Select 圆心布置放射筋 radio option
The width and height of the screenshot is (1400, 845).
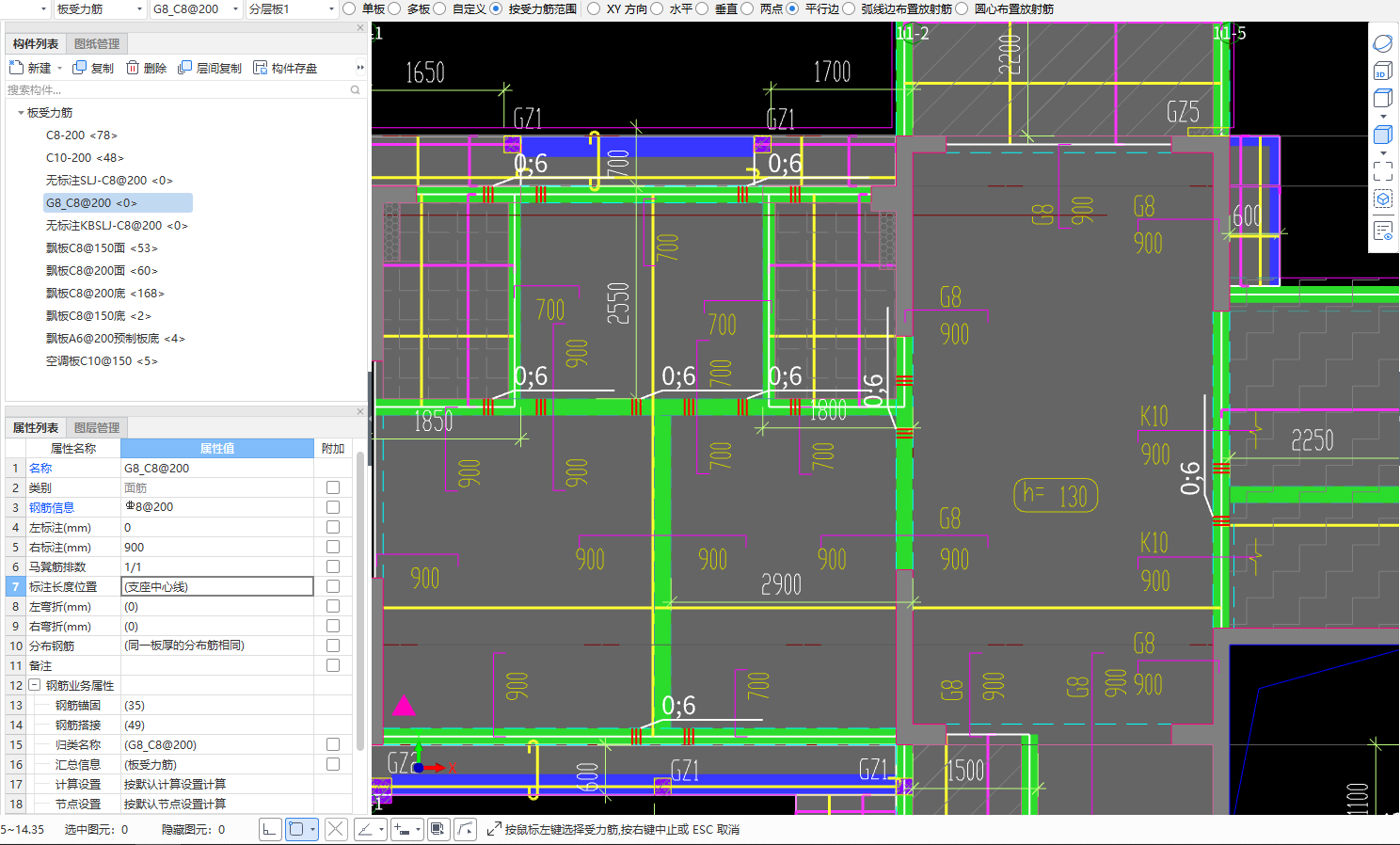962,8
